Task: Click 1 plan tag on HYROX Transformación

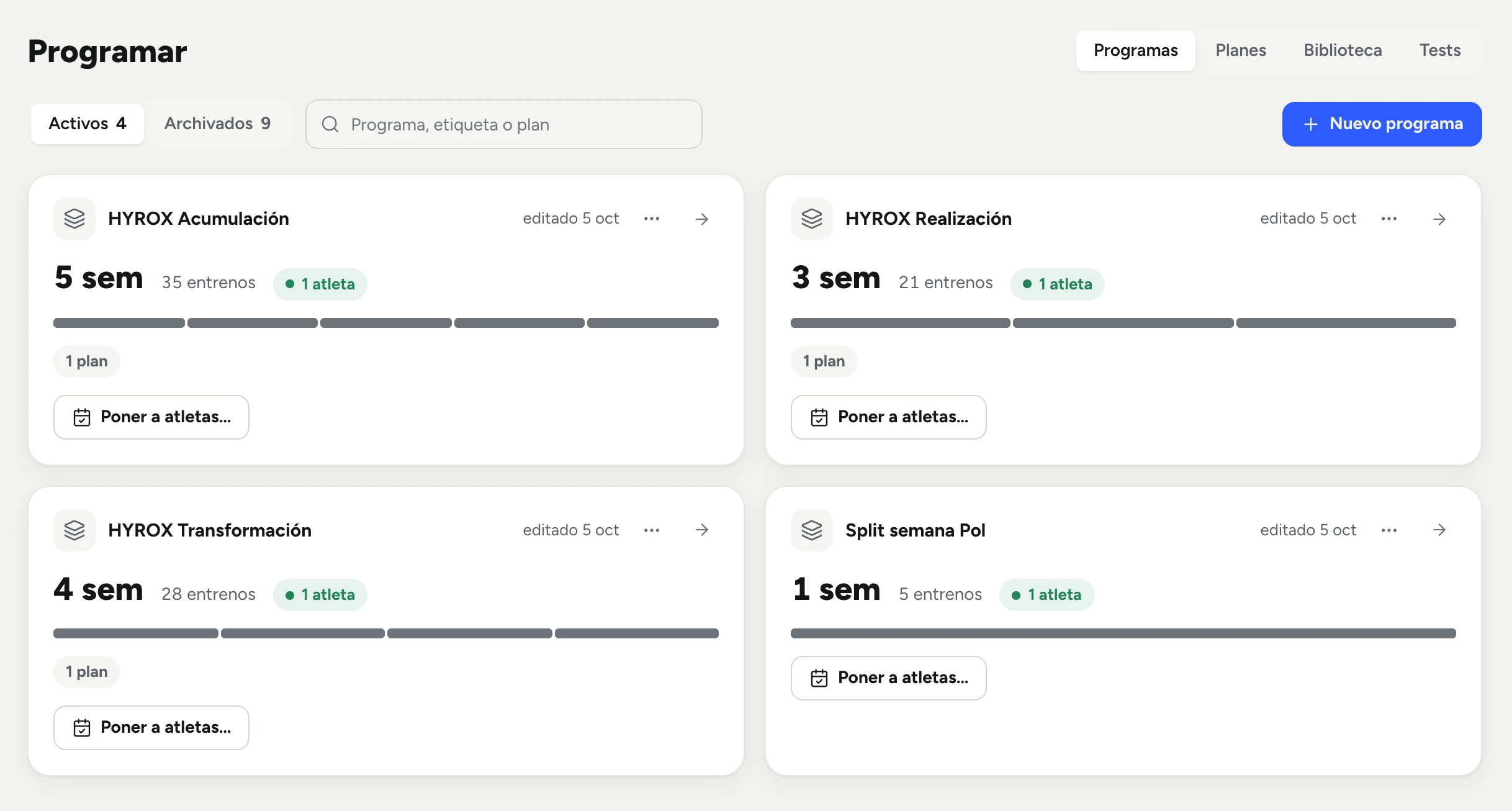Action: 87,672
